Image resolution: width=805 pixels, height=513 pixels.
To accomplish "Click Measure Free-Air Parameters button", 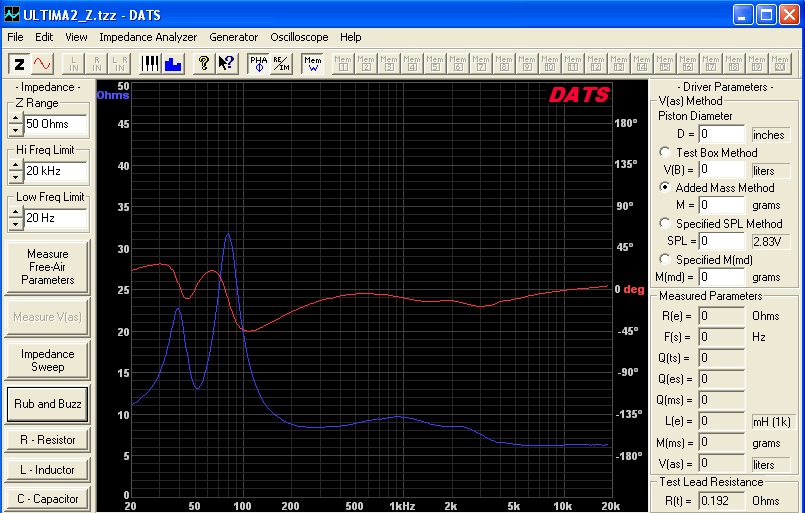I will [47, 267].
